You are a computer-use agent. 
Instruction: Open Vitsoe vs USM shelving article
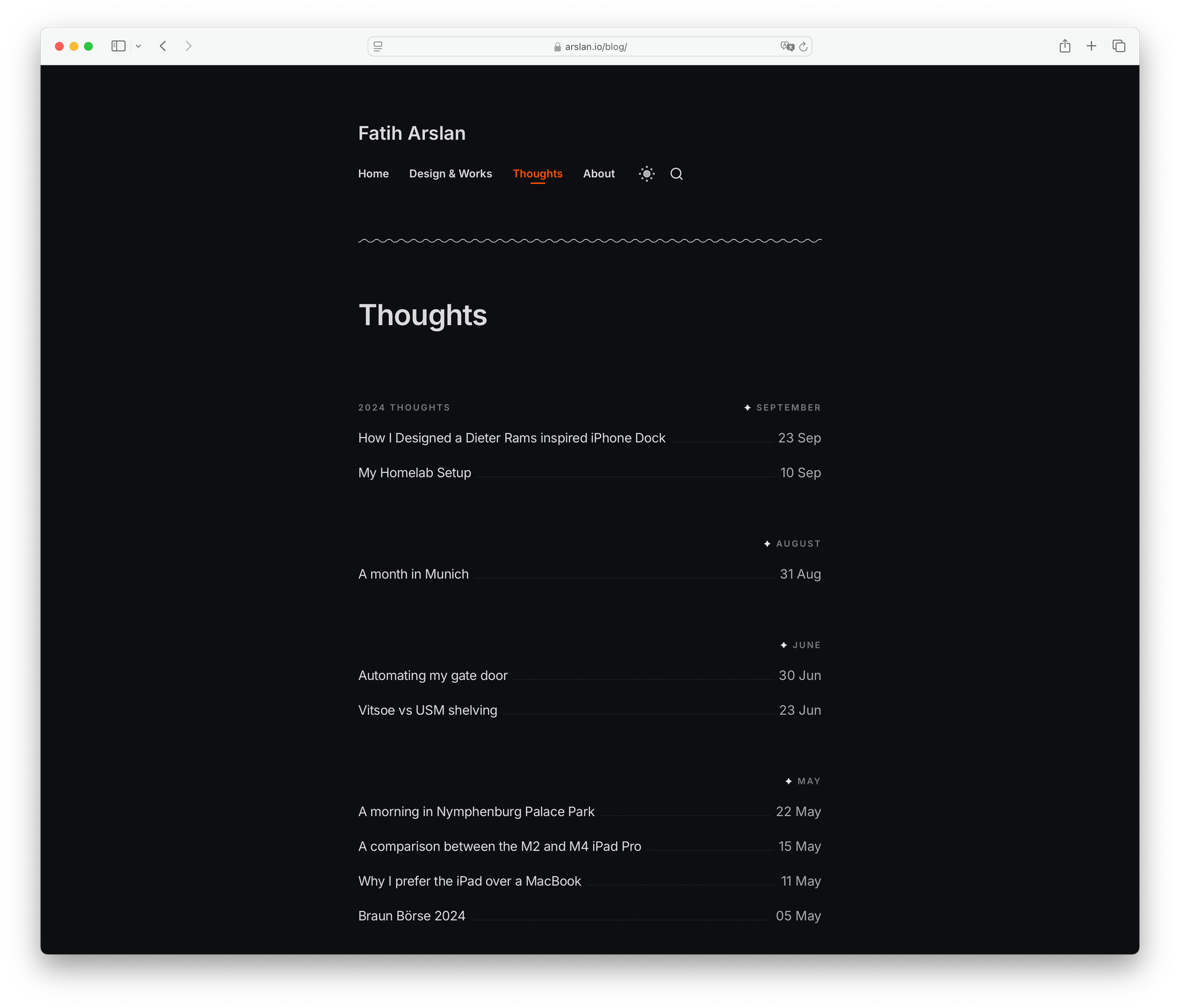tap(427, 710)
